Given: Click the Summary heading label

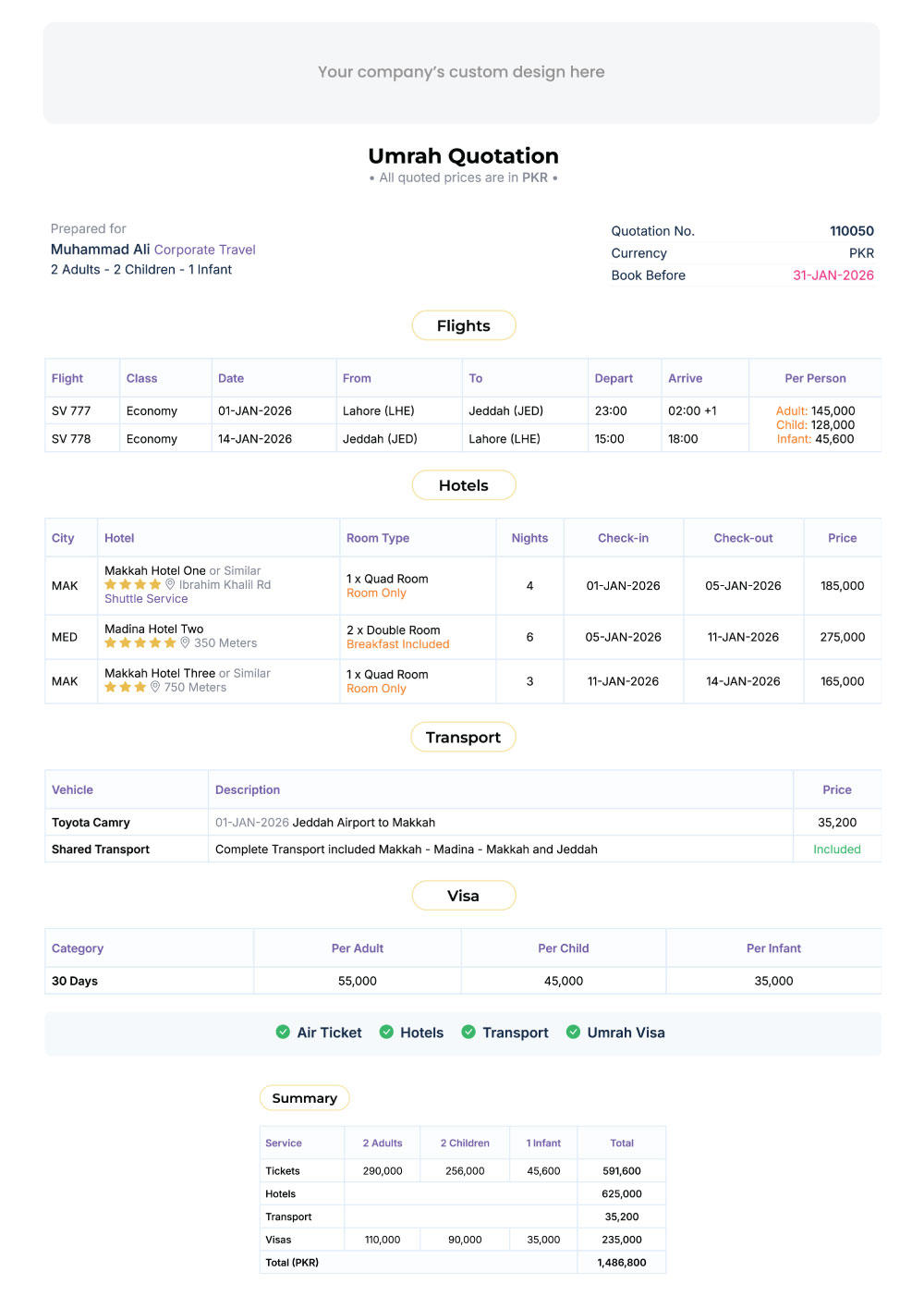Looking at the screenshot, I should click(304, 1098).
